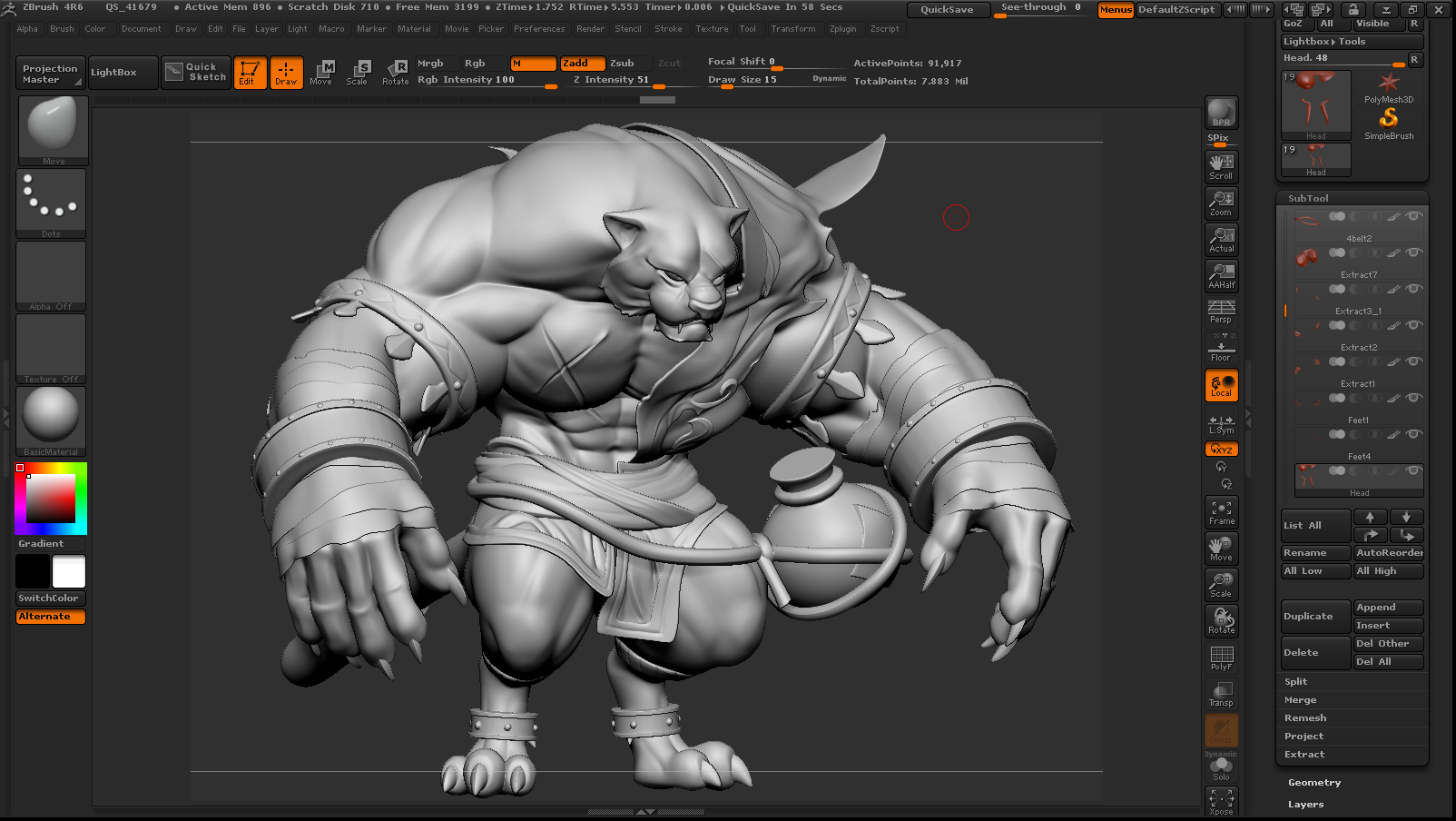
Task: Open LightBox browser
Action: click(123, 73)
